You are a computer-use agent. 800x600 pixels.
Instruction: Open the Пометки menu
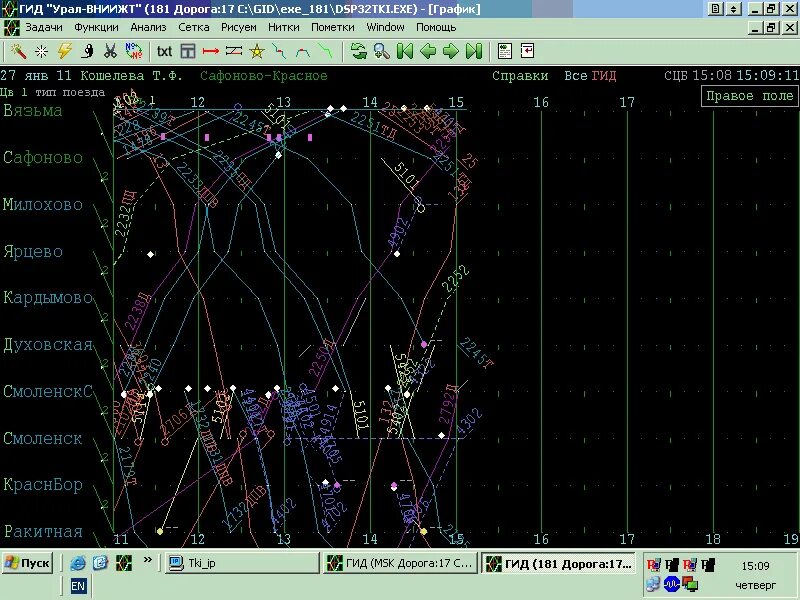333,28
